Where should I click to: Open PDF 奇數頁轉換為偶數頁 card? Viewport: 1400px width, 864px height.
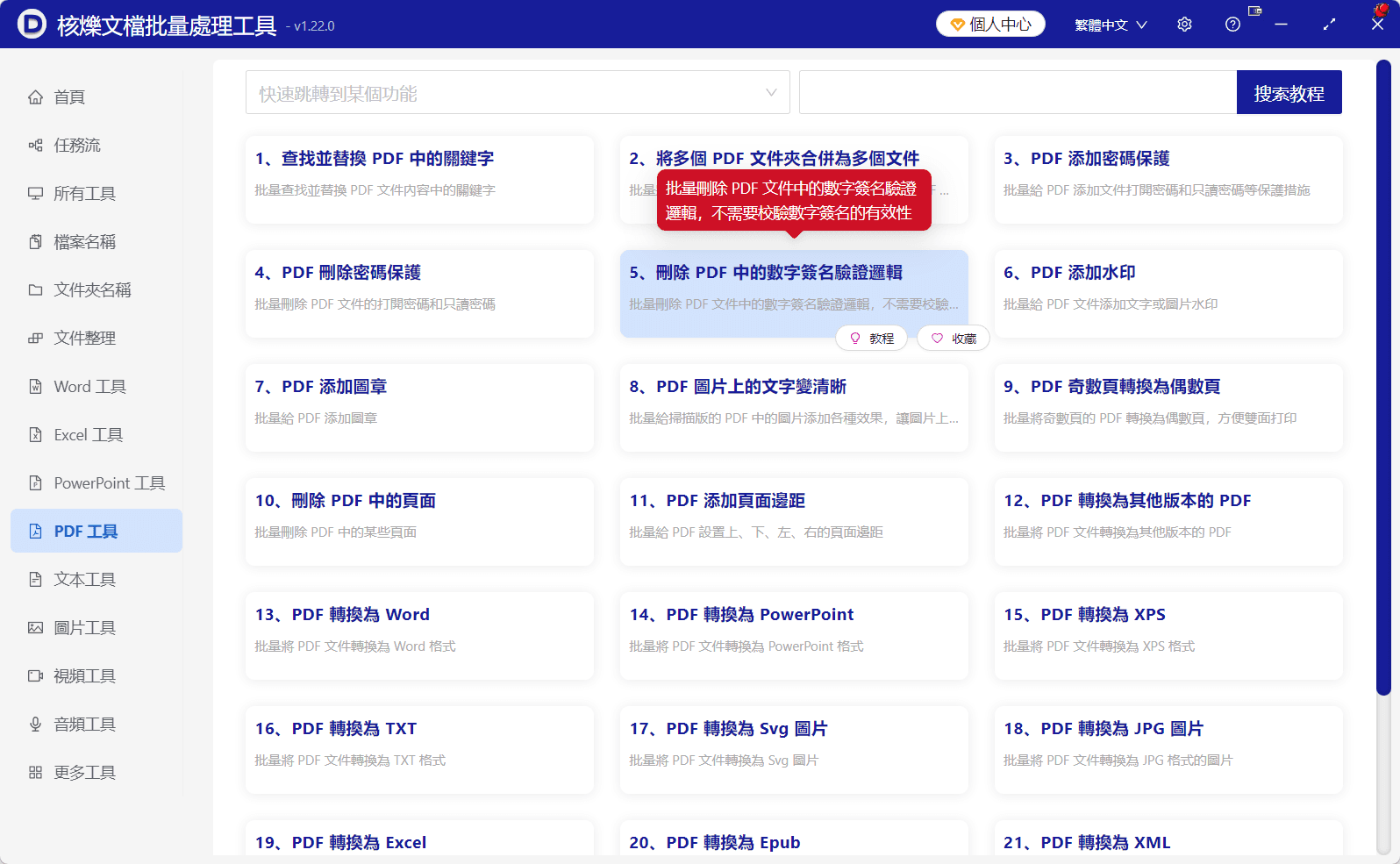click(x=1168, y=408)
